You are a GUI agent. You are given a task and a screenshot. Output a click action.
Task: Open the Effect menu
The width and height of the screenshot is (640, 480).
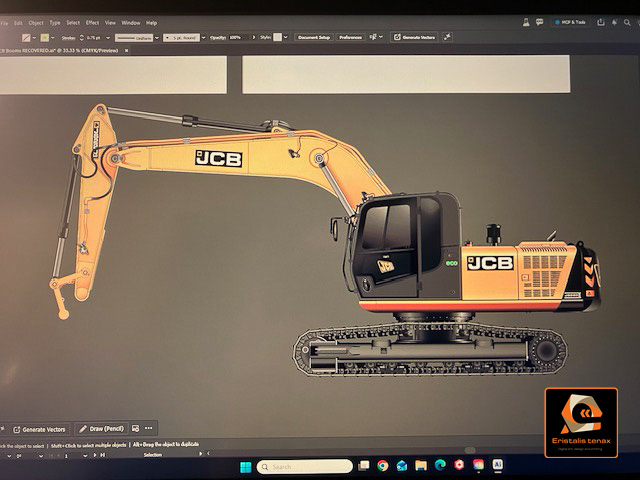click(92, 23)
